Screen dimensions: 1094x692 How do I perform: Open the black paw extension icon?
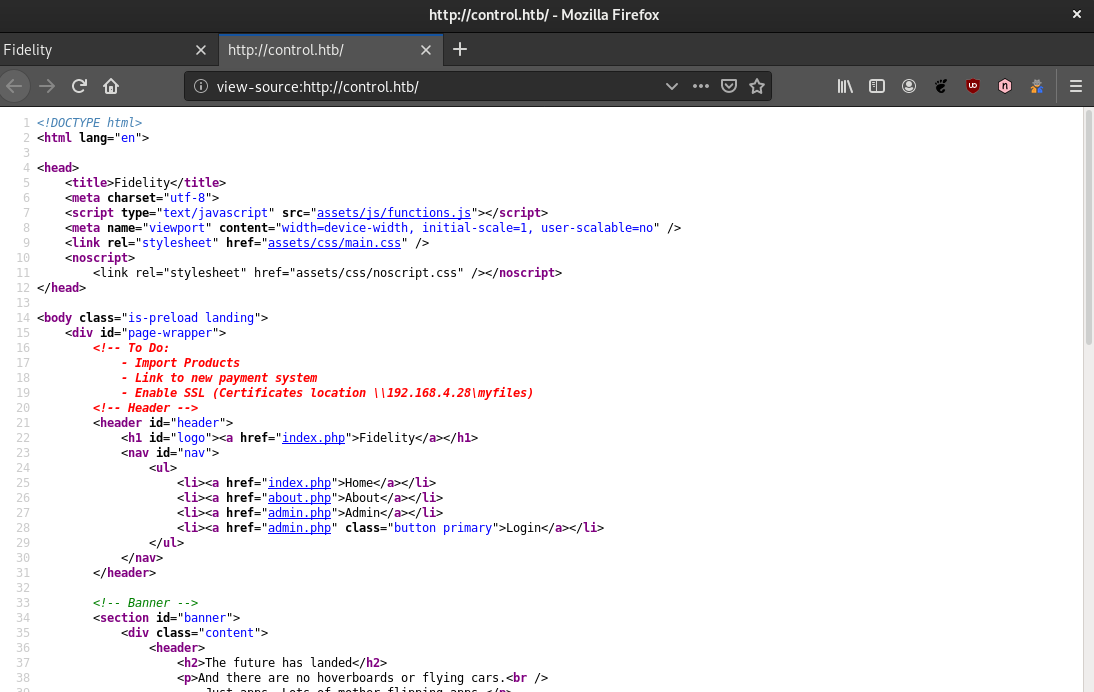click(x=941, y=86)
